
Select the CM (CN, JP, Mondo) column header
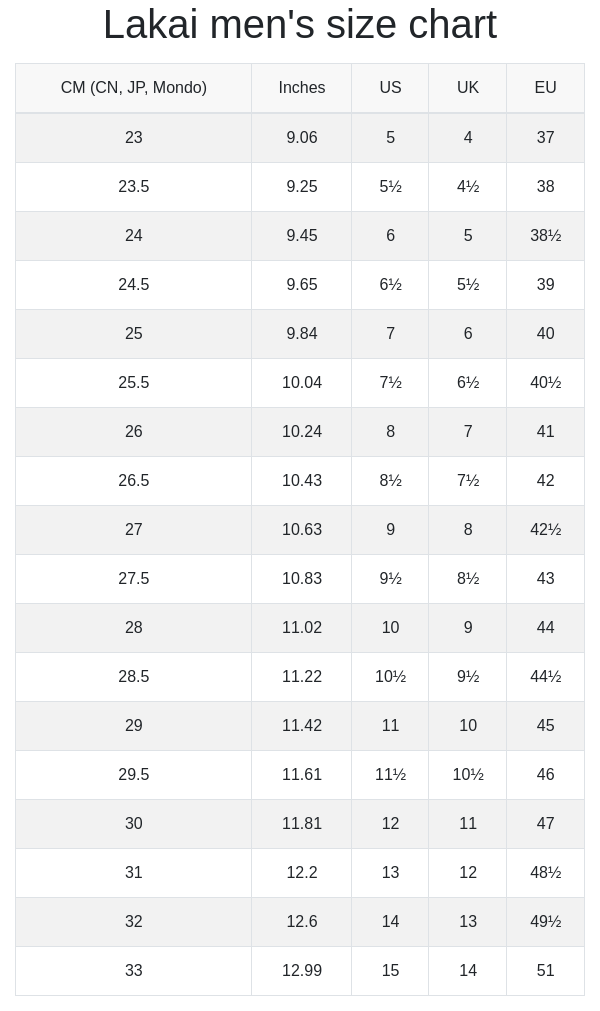[x=133, y=88]
